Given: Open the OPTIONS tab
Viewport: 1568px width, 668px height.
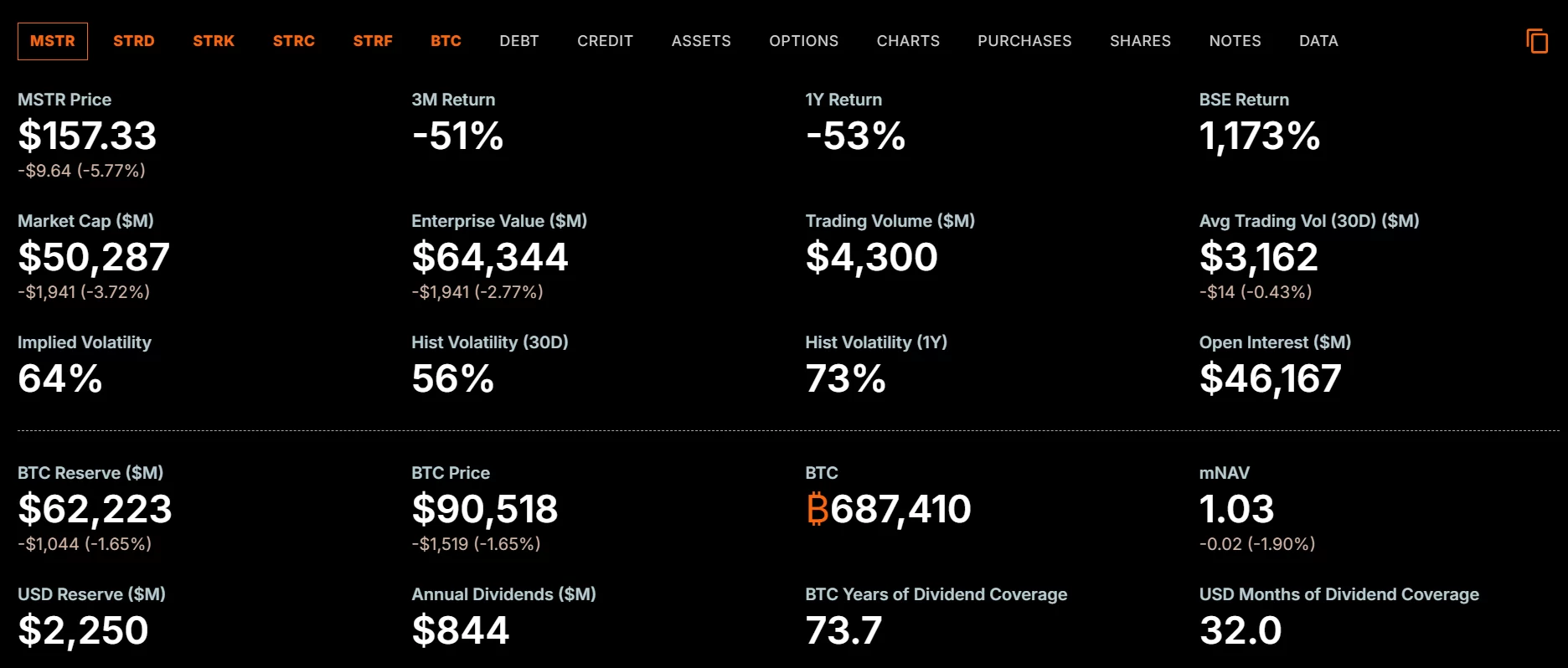Looking at the screenshot, I should 804,41.
